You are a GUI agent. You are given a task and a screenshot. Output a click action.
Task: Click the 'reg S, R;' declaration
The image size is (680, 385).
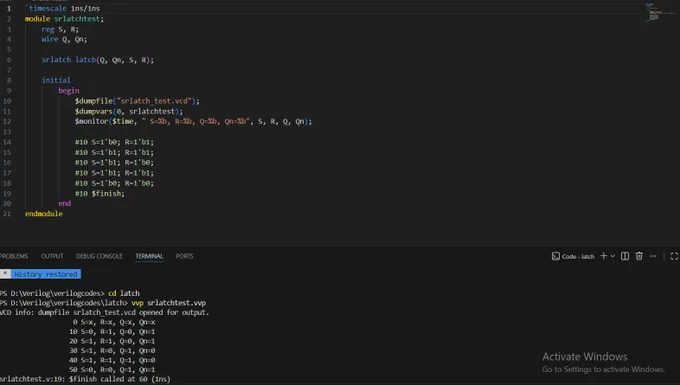point(60,29)
